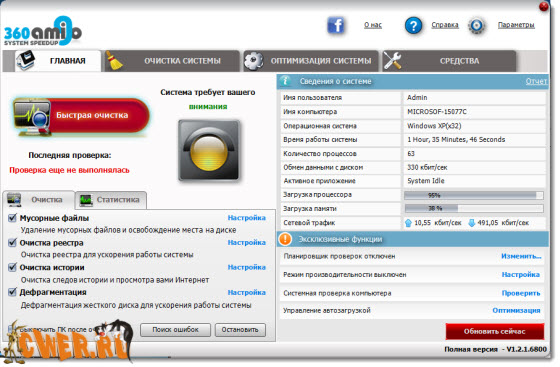
Task: Click the orange exclamation icon on Эксклюзивные функции
Action: (x=285, y=239)
